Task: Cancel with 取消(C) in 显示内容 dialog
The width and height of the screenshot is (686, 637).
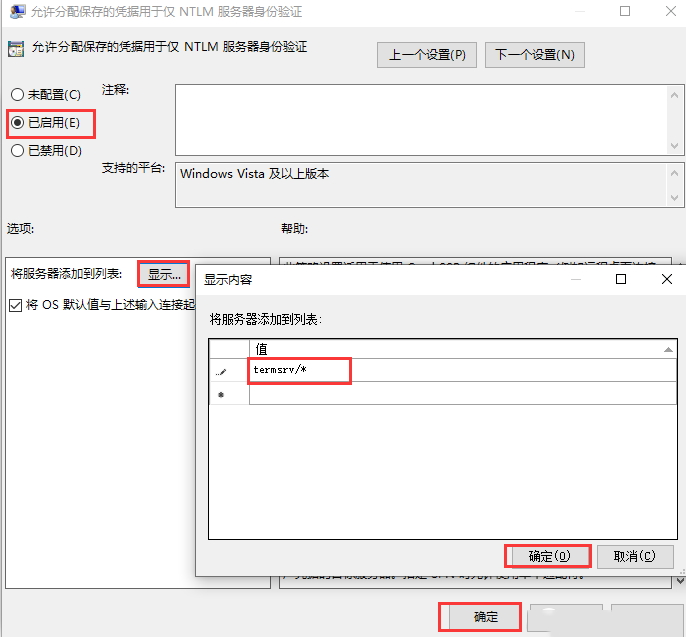Action: coord(634,556)
